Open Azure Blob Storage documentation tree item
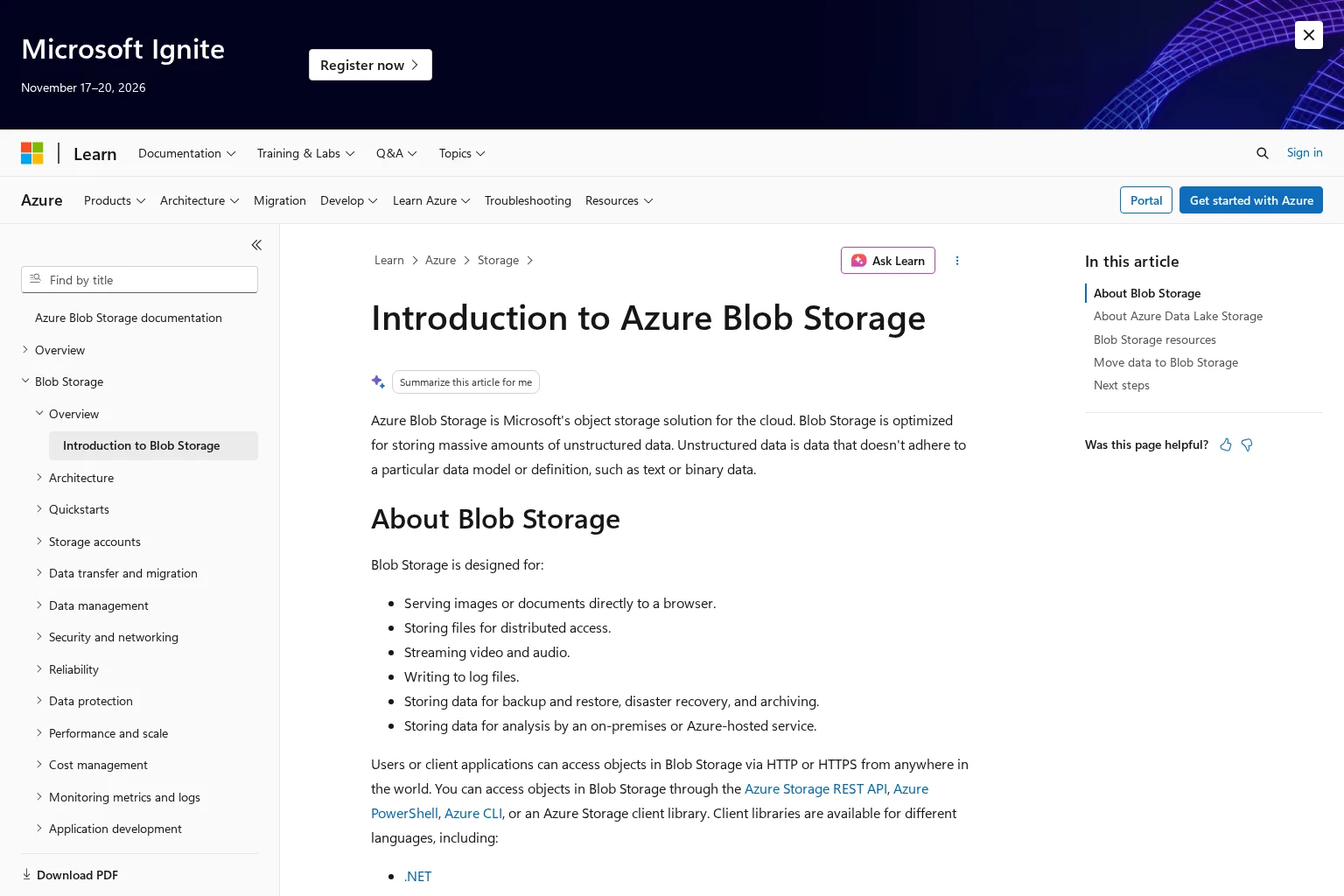This screenshot has height=896, width=1344. 129,318
